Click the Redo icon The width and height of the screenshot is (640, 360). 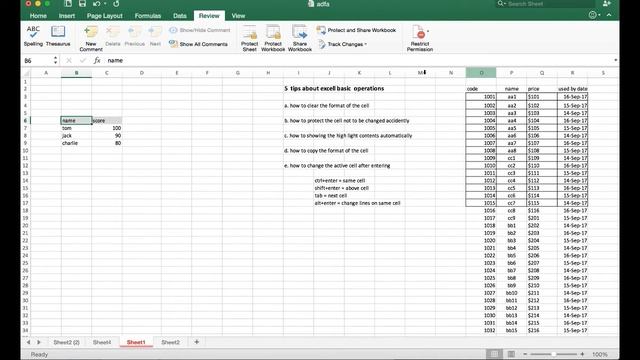[x=116, y=4]
